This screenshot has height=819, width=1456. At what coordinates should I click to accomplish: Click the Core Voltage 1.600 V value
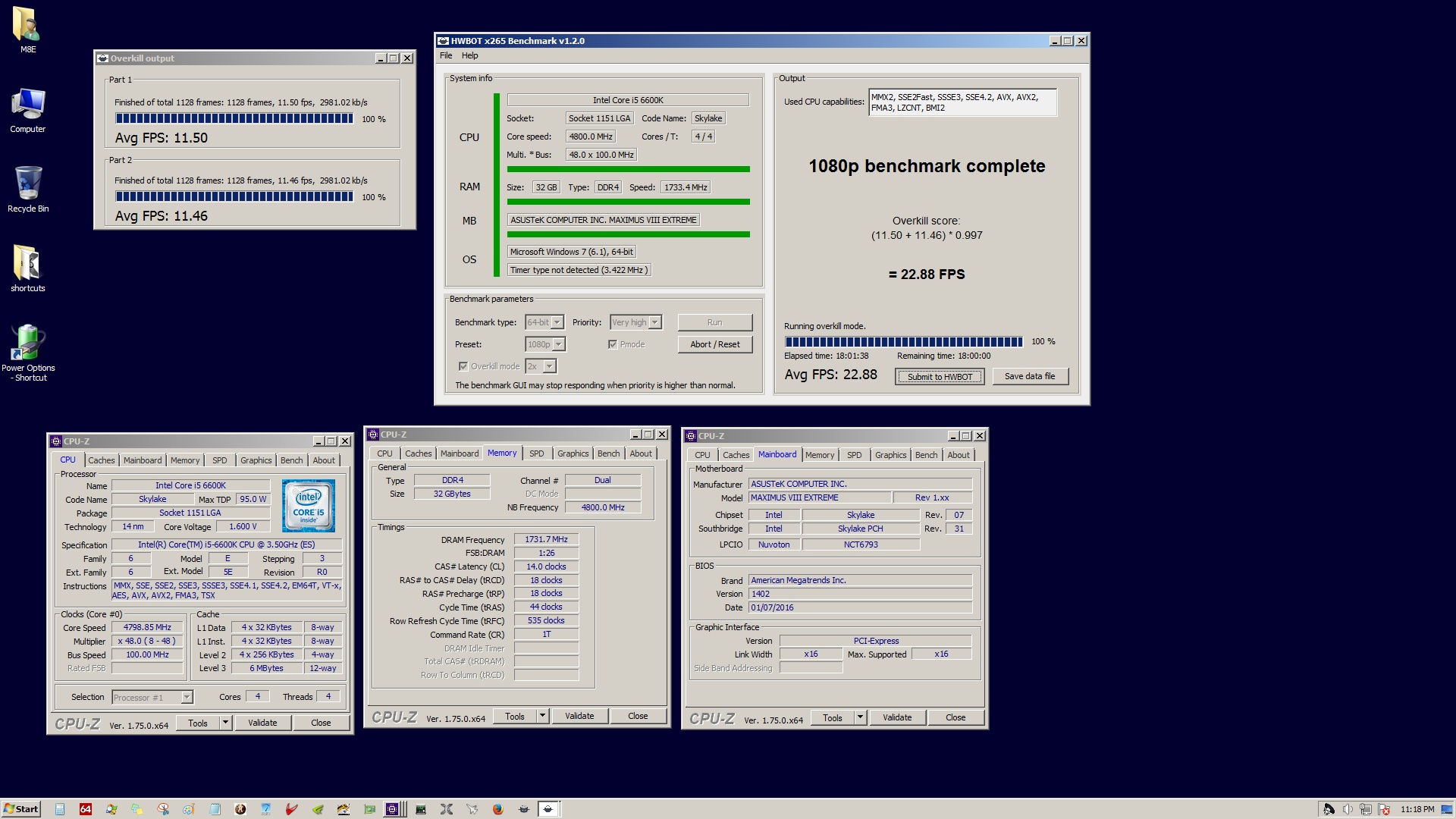point(243,527)
